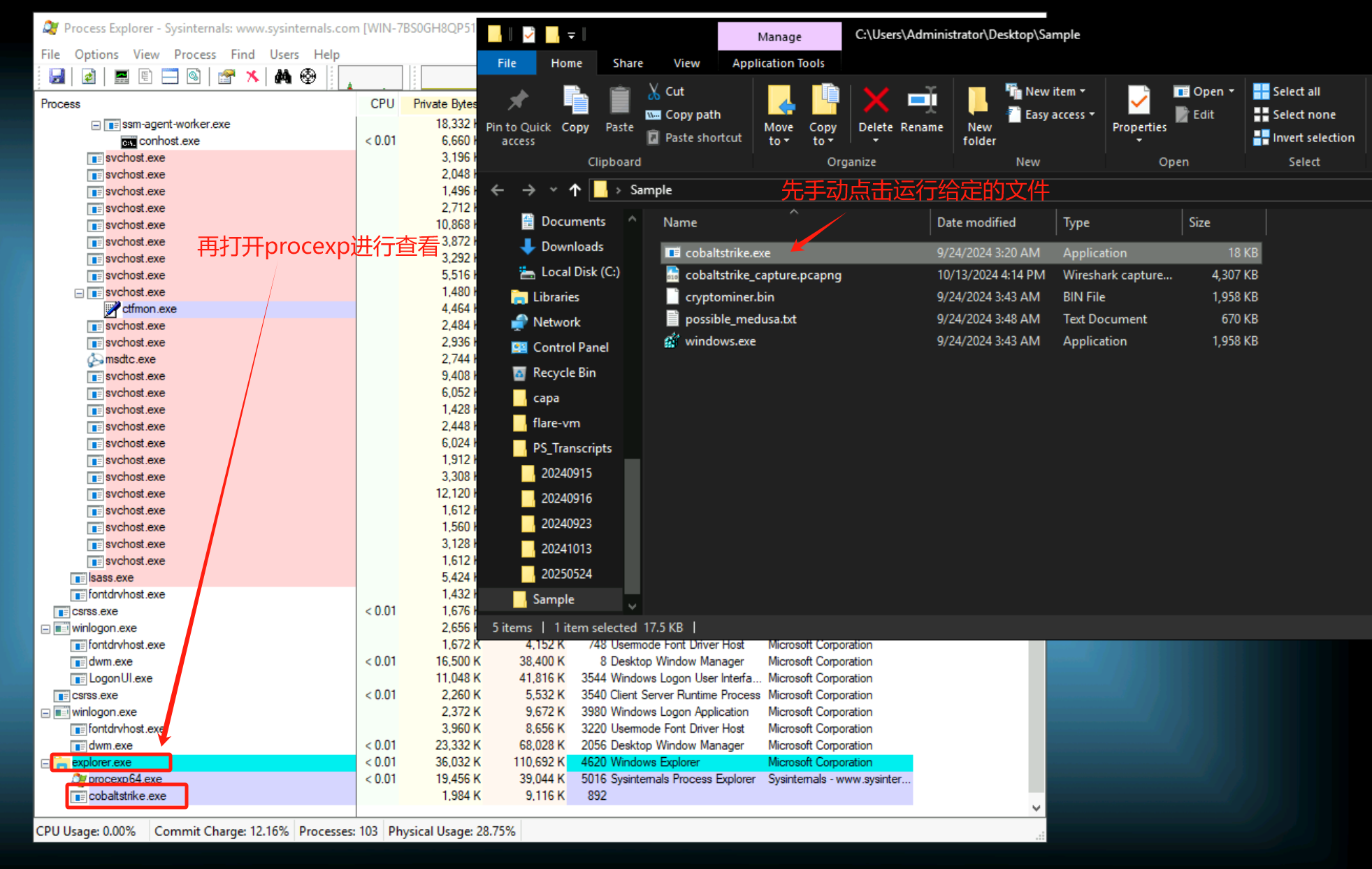Click the Save icon in Process Explorer toolbar
This screenshot has height=869, width=1372.
pyautogui.click(x=57, y=76)
